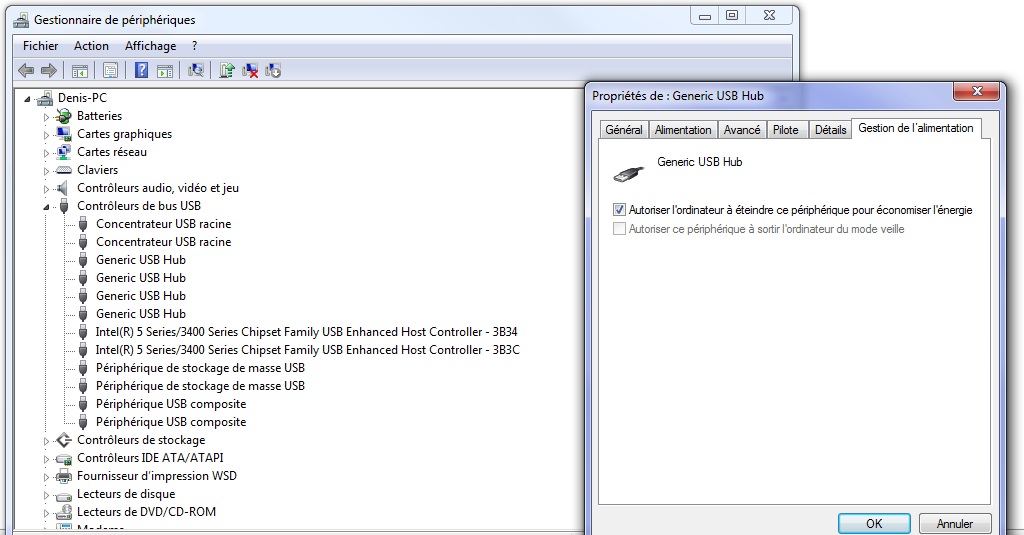Scan for hardware changes icon
This screenshot has width=1024, height=535.
pos(196,70)
